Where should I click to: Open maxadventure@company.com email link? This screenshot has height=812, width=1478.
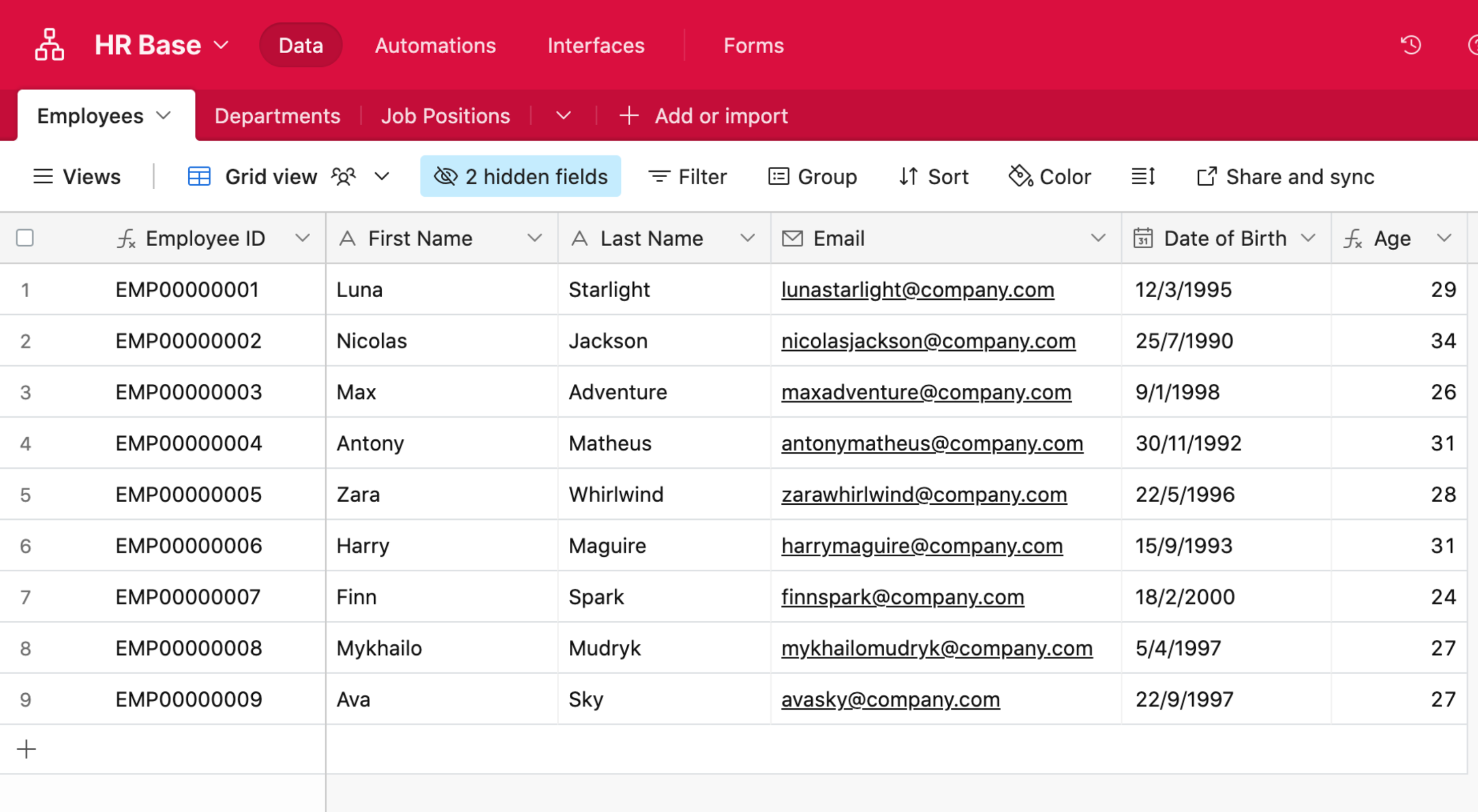[x=926, y=392]
